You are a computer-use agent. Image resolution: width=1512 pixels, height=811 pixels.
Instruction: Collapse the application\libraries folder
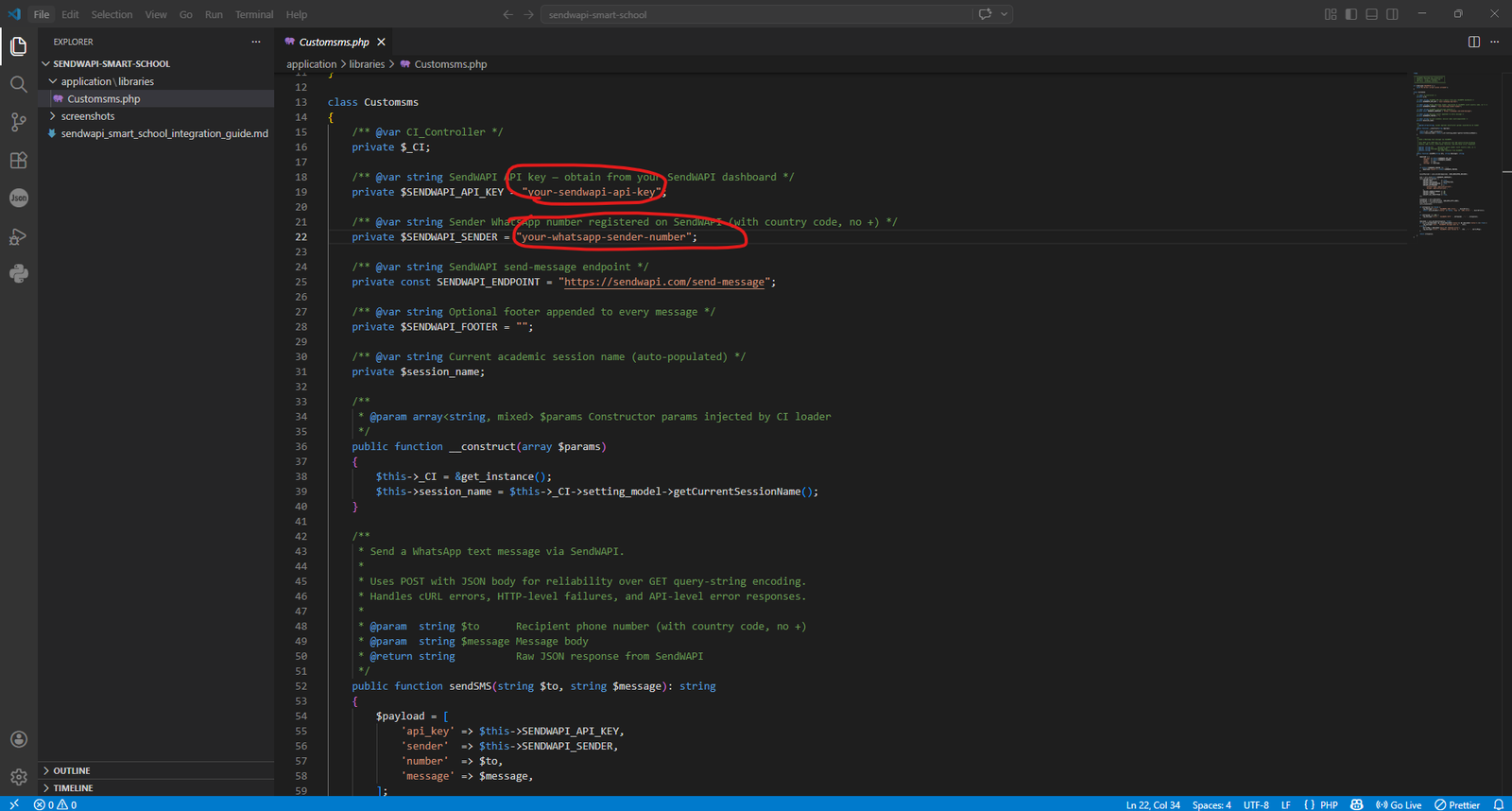[156, 81]
